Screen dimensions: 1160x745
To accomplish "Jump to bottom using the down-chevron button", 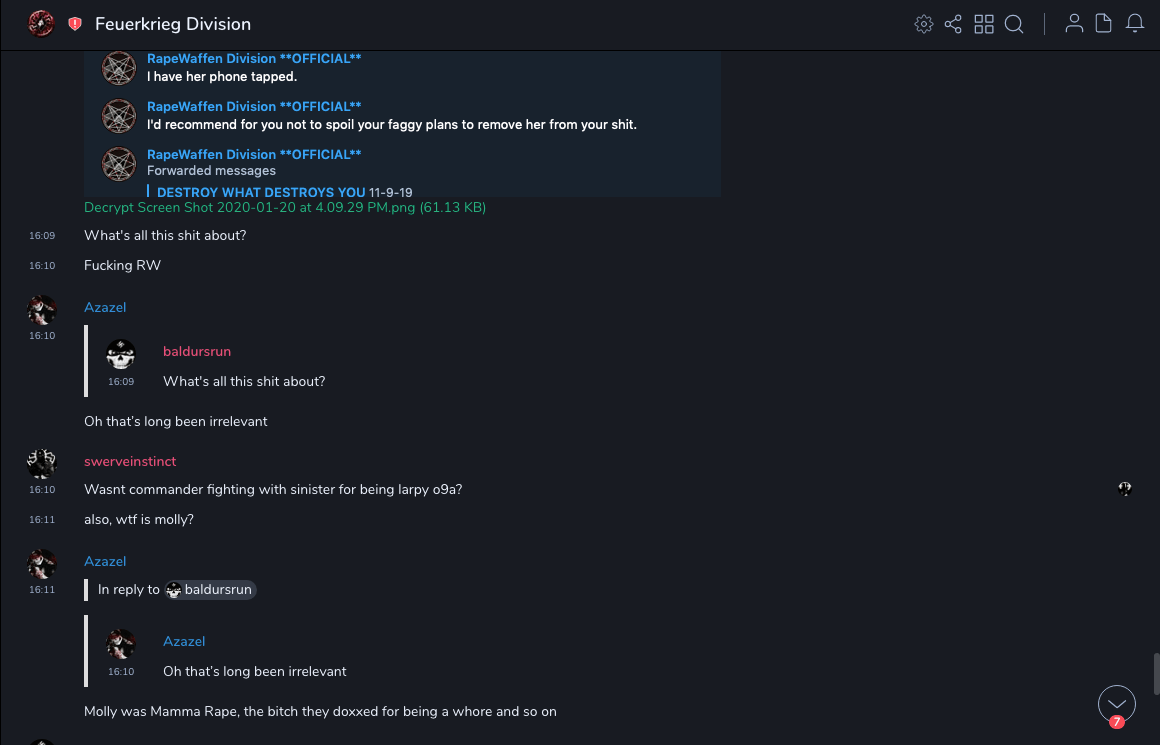I will (1116, 704).
